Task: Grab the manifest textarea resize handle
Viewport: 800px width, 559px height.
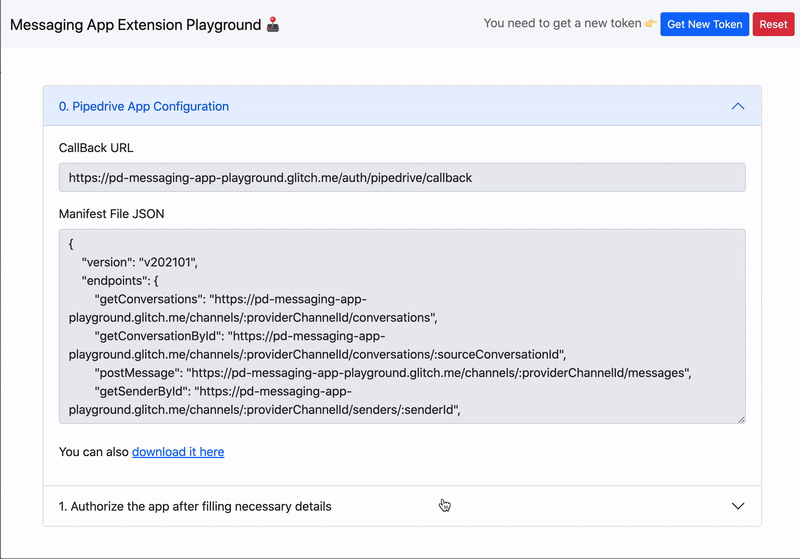Action: coord(740,418)
